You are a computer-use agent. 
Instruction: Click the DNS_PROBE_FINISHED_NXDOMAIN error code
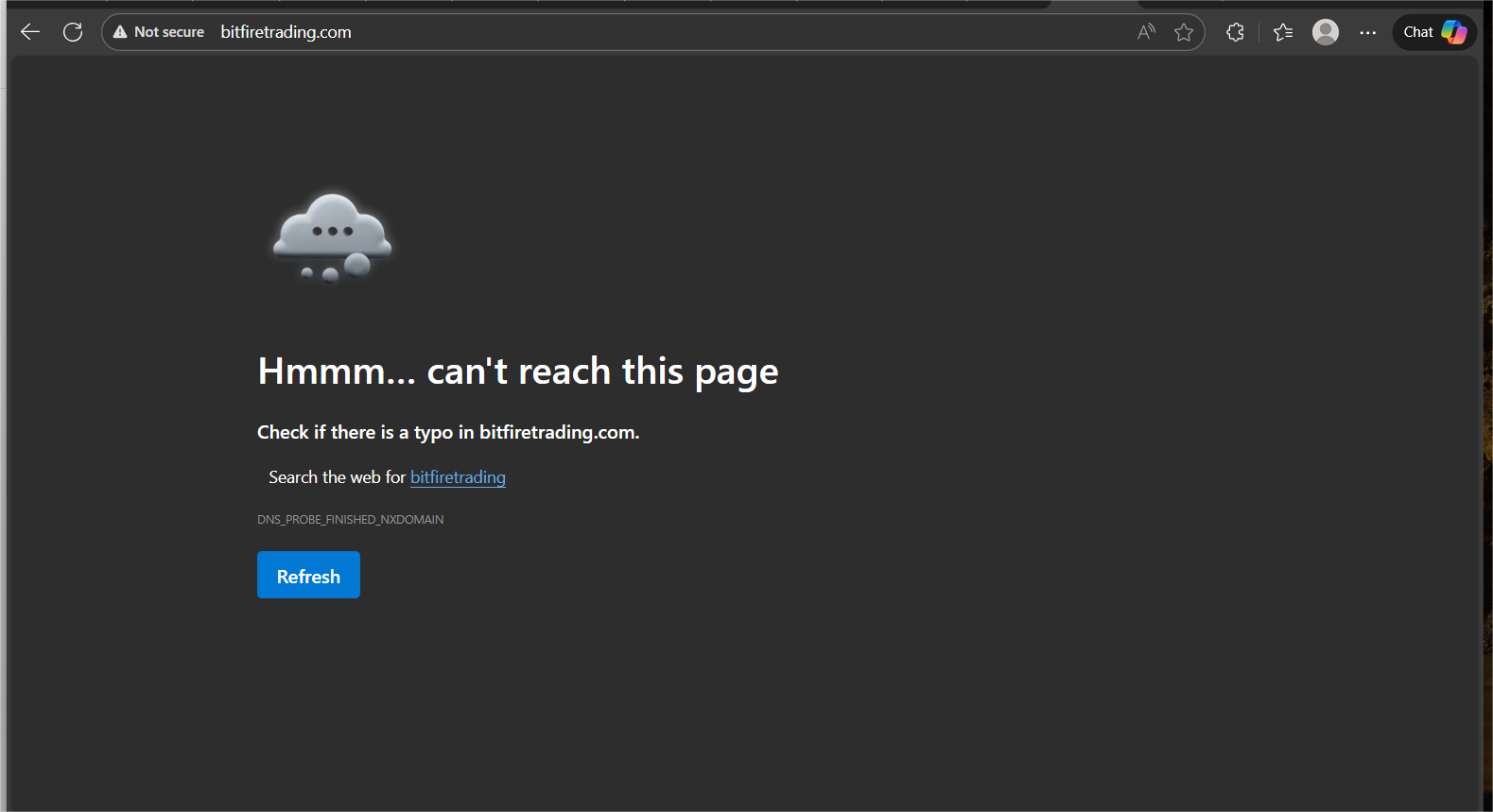click(350, 520)
